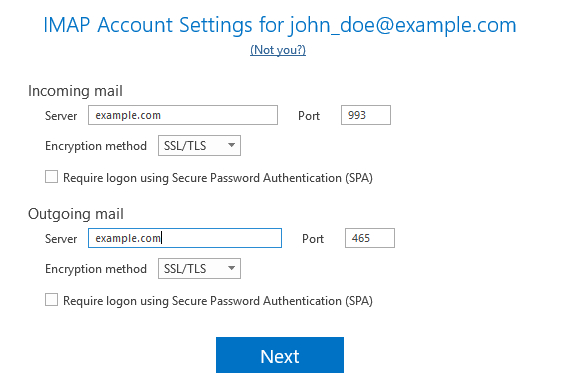Screen dimensions: 565x391
Task: Click the IMAP Account Settings title text
Action: 280,25
